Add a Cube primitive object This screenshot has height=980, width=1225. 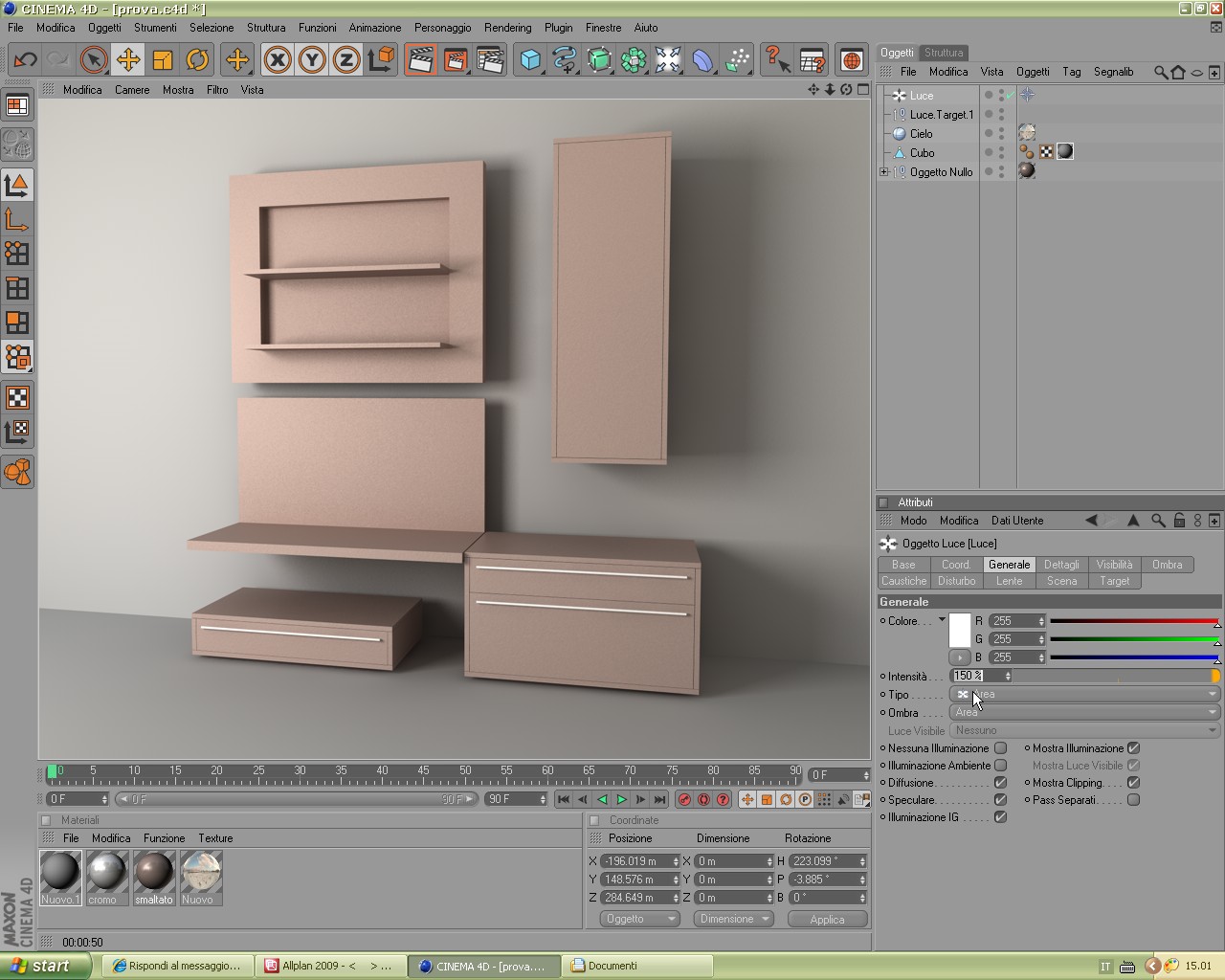(530, 60)
